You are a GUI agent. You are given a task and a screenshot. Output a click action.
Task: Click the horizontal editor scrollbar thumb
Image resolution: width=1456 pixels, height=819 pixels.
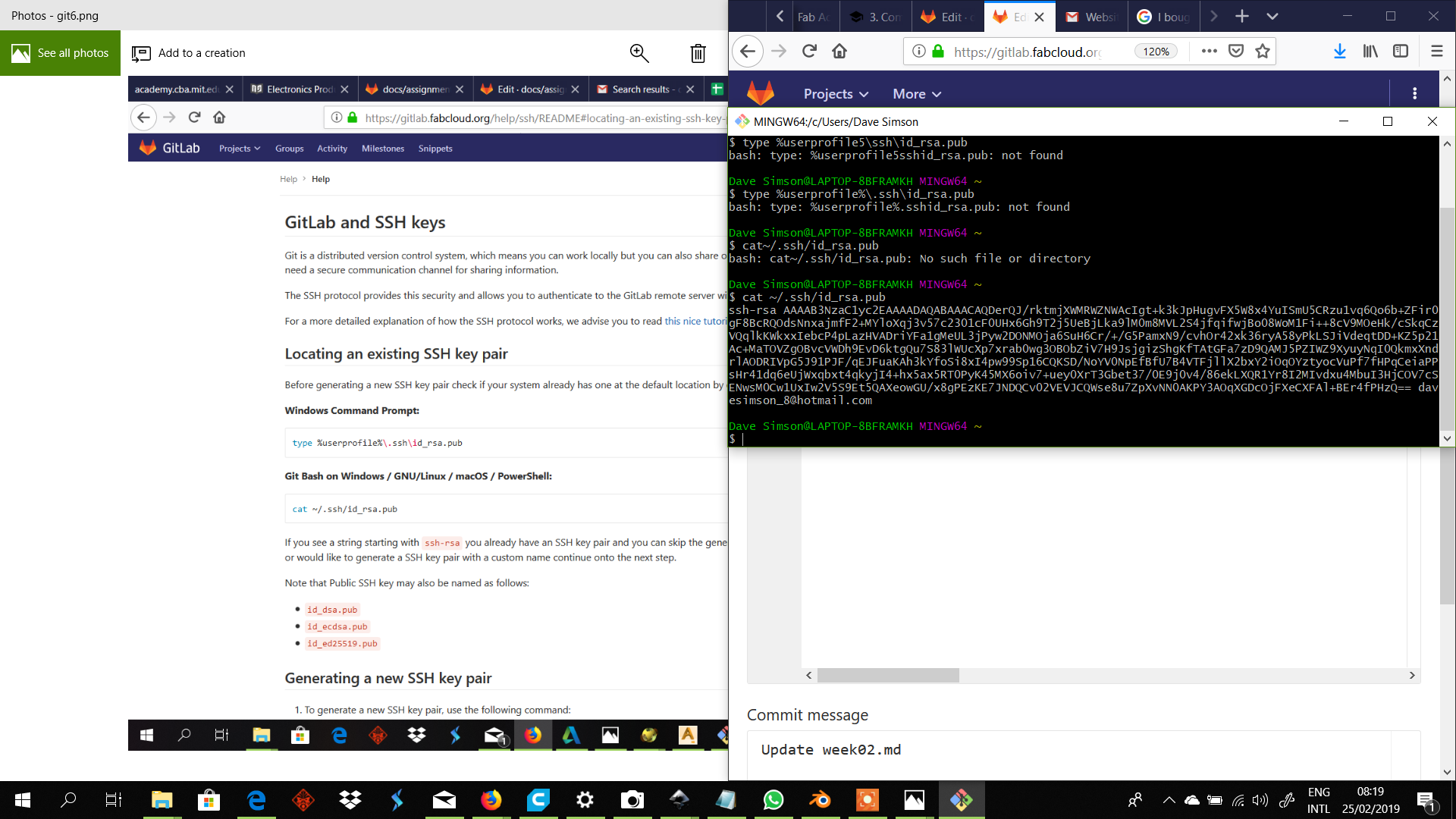(888, 675)
